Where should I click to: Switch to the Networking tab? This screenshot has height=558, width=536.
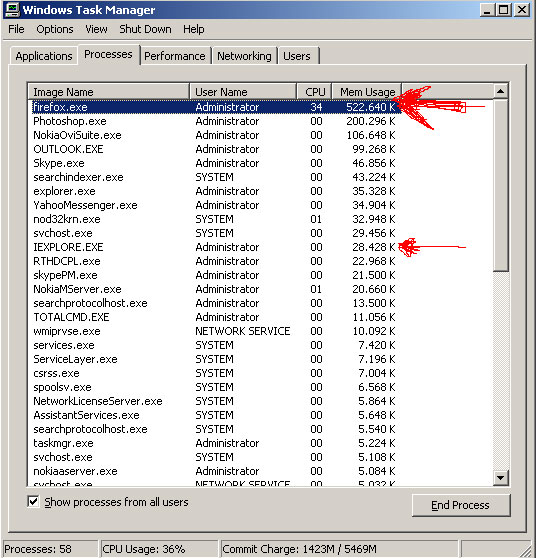click(x=244, y=56)
